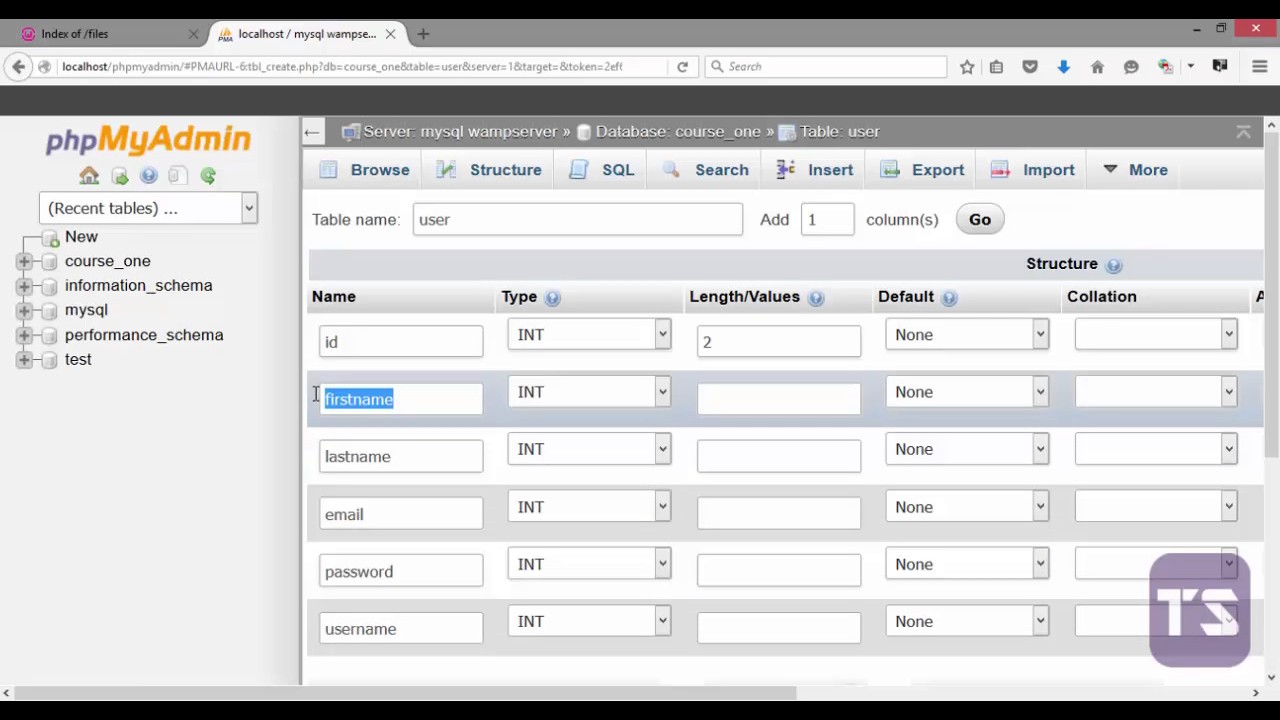Click the Go button
Viewport: 1280px width, 720px height.
click(979, 219)
